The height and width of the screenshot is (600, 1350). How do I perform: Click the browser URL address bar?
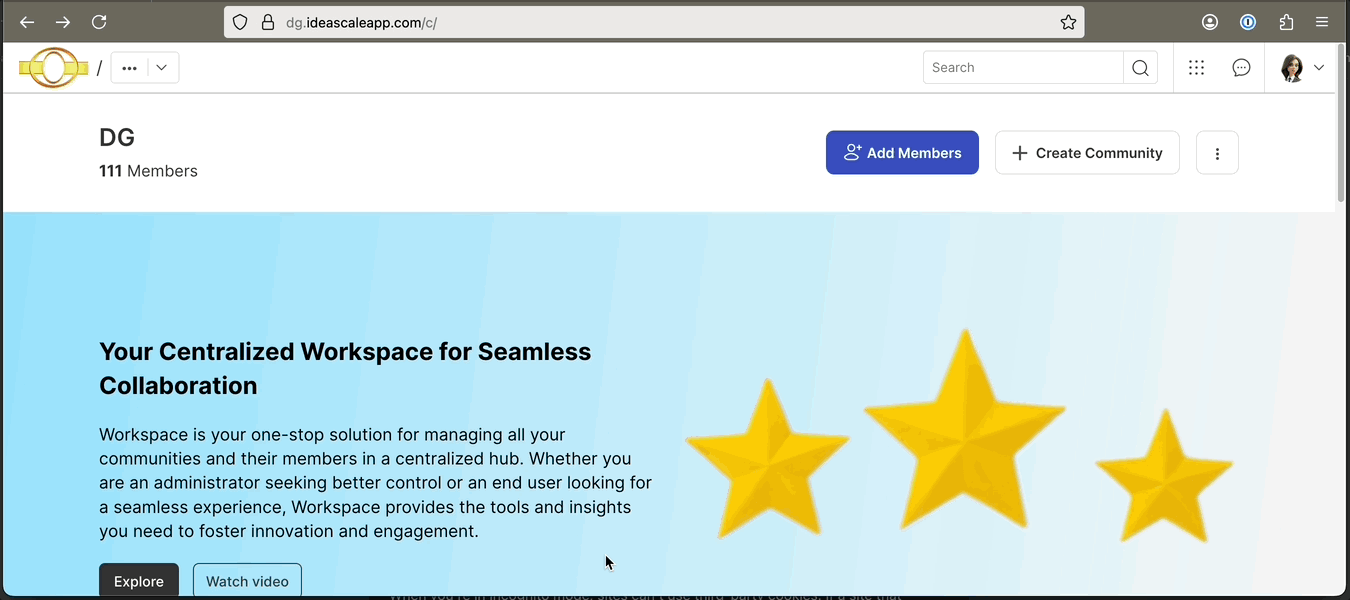pyautogui.click(x=654, y=22)
